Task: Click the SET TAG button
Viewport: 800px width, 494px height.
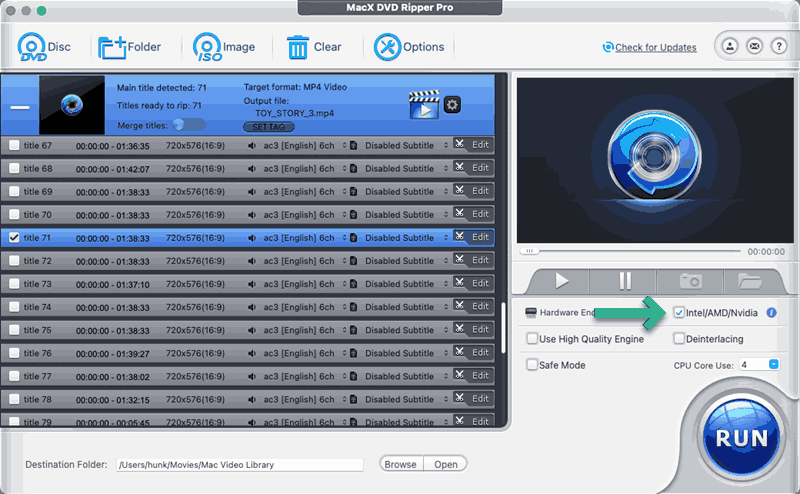Action: 269,127
